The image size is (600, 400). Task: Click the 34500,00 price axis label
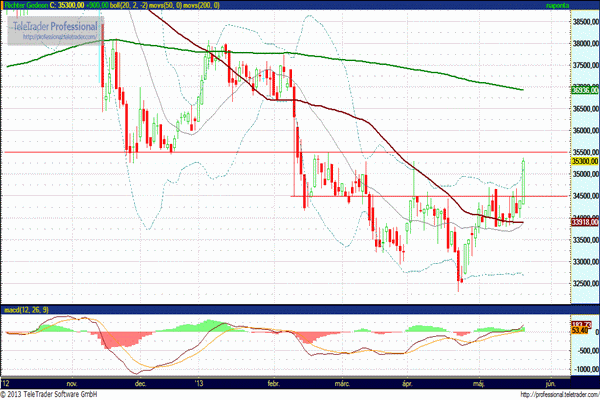pos(585,196)
